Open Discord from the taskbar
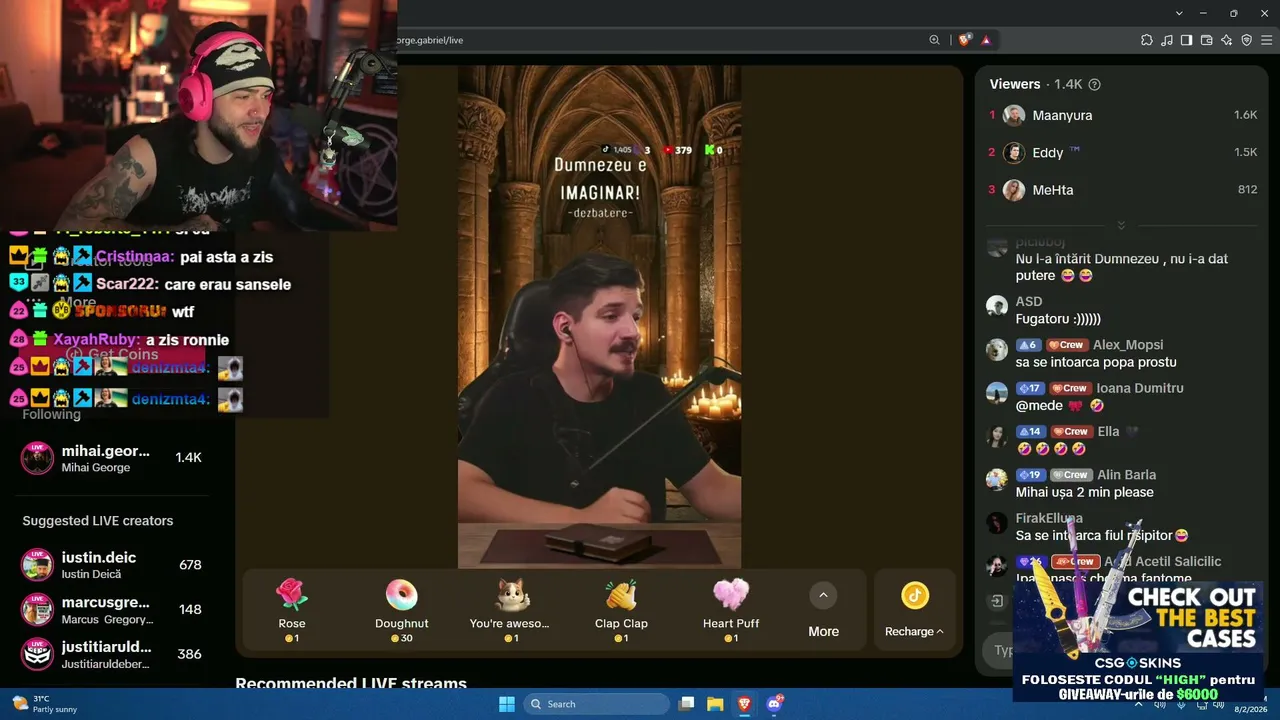The image size is (1280, 720). click(773, 704)
